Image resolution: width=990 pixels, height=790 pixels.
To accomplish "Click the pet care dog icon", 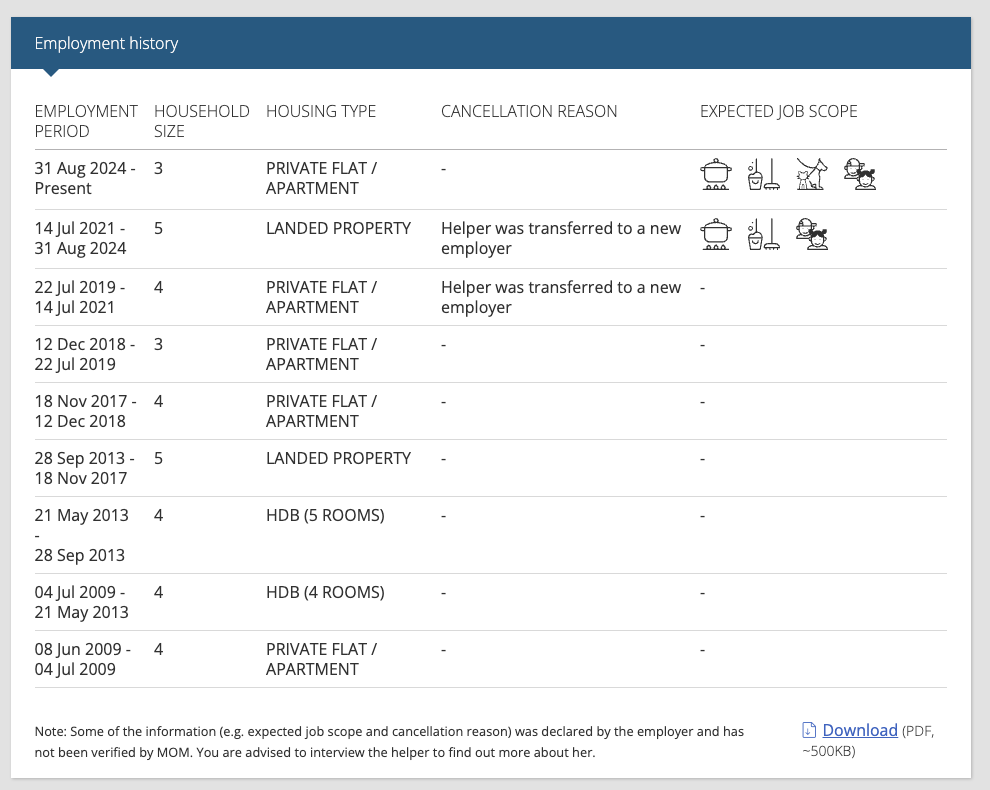I will pyautogui.click(x=811, y=174).
